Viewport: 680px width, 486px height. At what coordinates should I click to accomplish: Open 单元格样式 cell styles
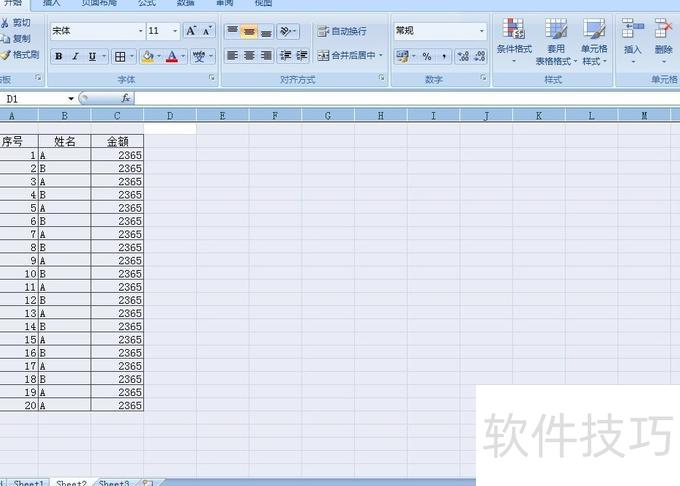594,41
